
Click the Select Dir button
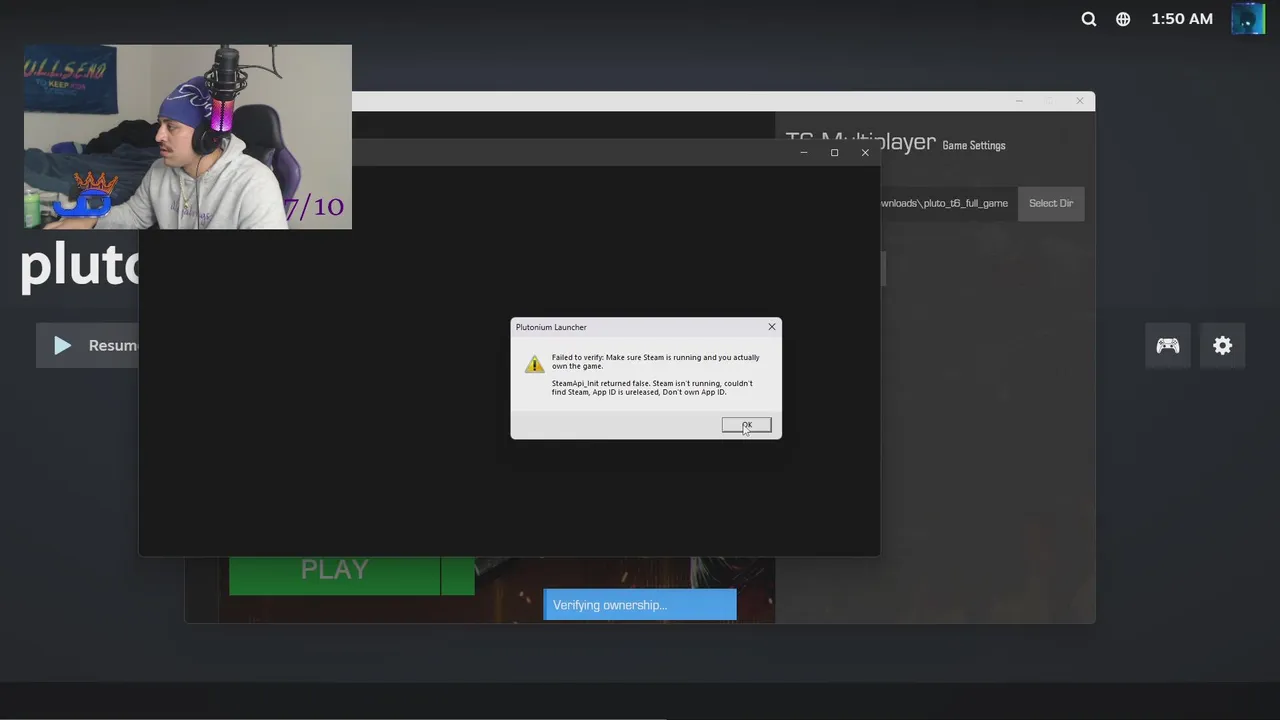tap(1051, 203)
